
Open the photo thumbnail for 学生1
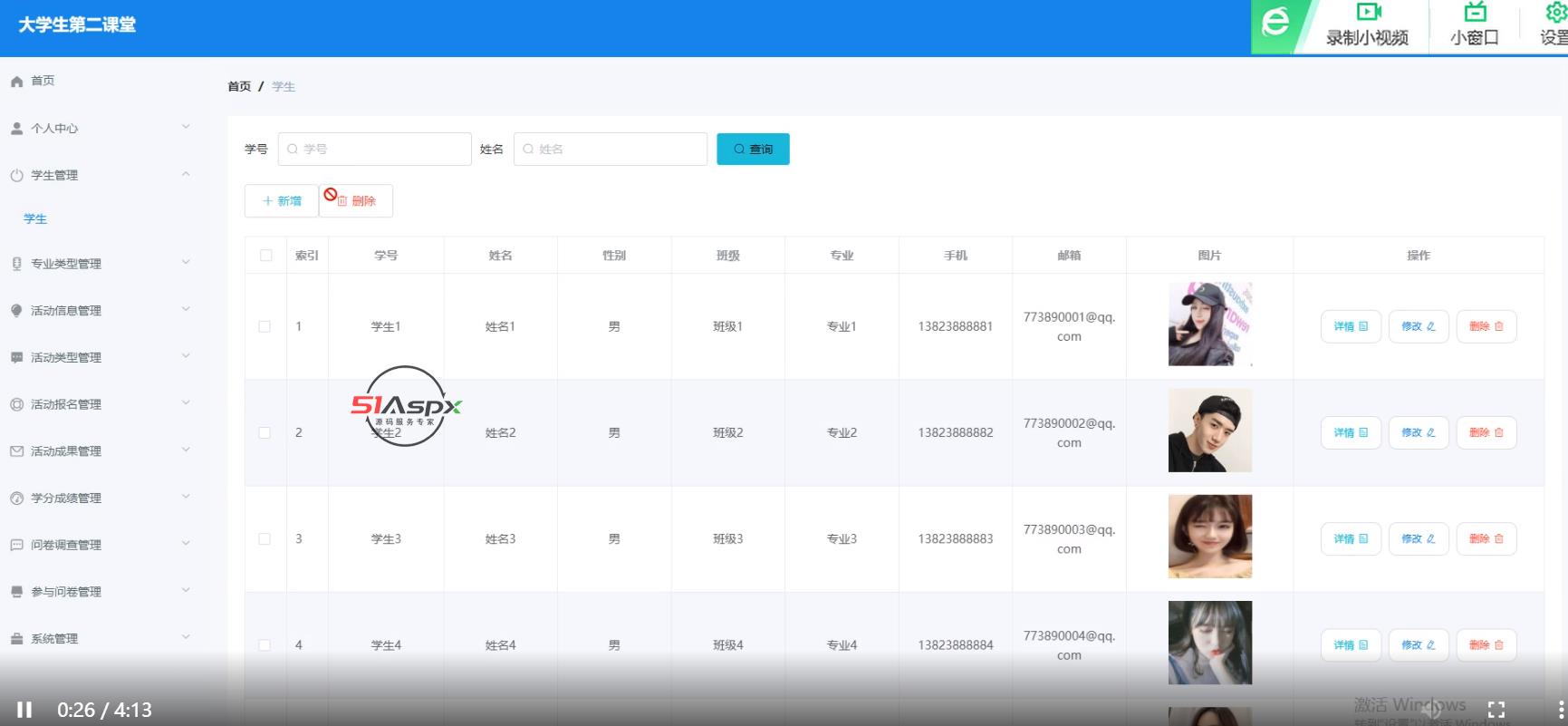coord(1210,324)
